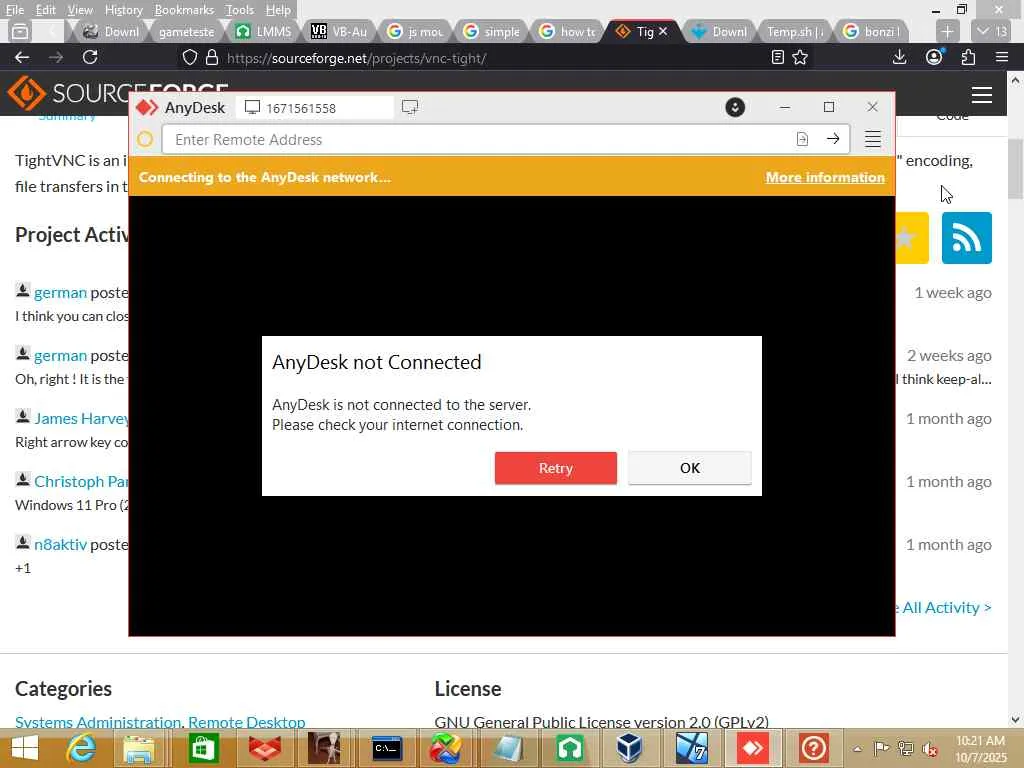This screenshot has width=1024, height=768.
Task: Click the RSS feed icon
Action: 967,238
